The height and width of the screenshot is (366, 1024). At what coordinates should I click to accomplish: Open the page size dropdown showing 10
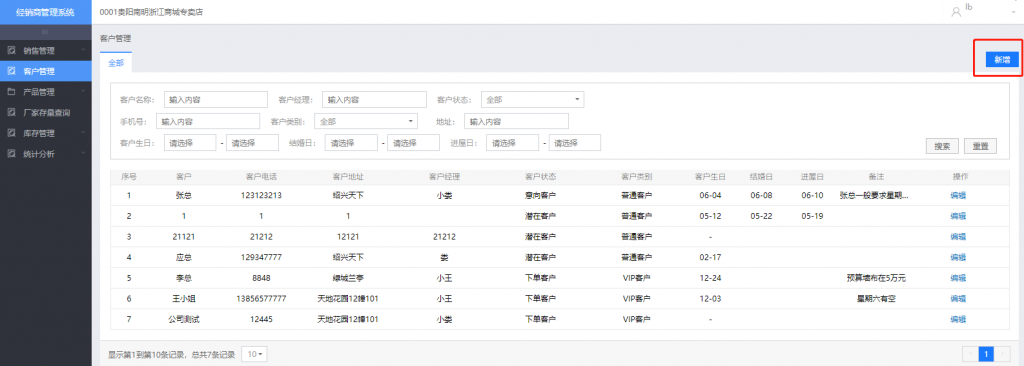(254, 354)
